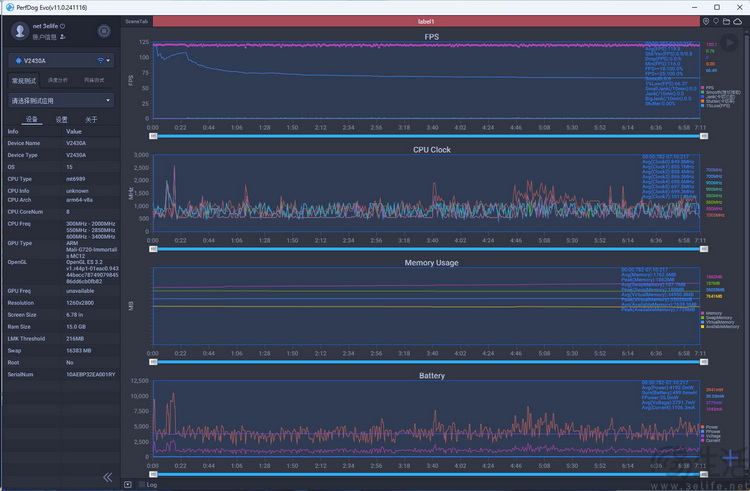Click the CPU Type value mt6989
The width and height of the screenshot is (750, 491).
point(76,179)
